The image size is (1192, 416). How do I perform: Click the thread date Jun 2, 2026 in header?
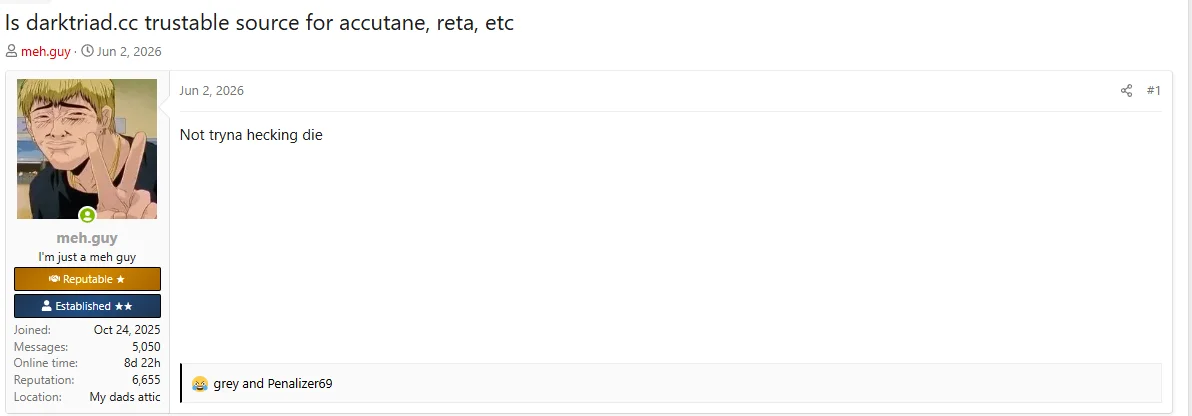(128, 52)
